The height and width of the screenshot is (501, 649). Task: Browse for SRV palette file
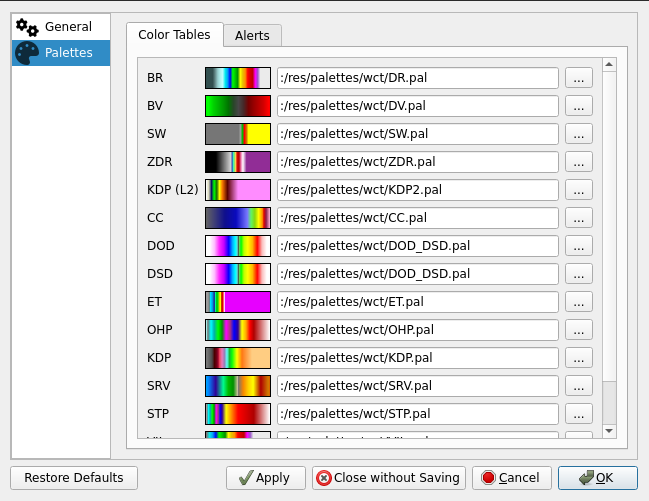click(579, 386)
